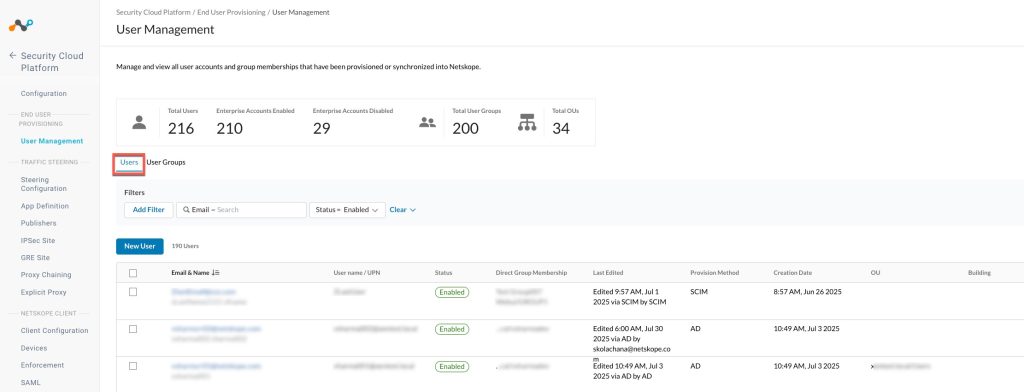Viewport: 1024px width, 392px height.
Task: Open Client Configuration in the sidebar
Action: [x=54, y=331]
